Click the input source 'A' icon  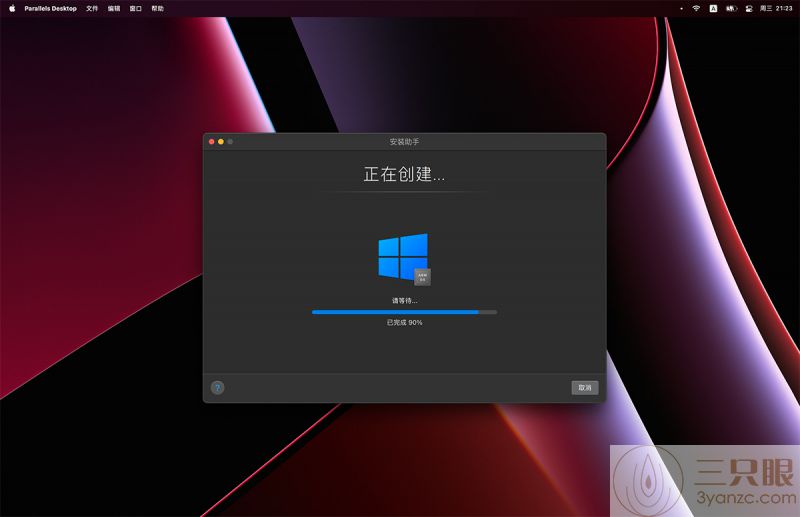(713, 8)
